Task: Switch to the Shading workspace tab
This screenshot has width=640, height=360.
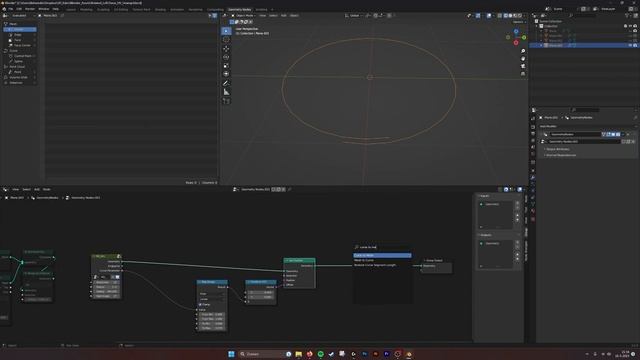Action: click(160, 9)
